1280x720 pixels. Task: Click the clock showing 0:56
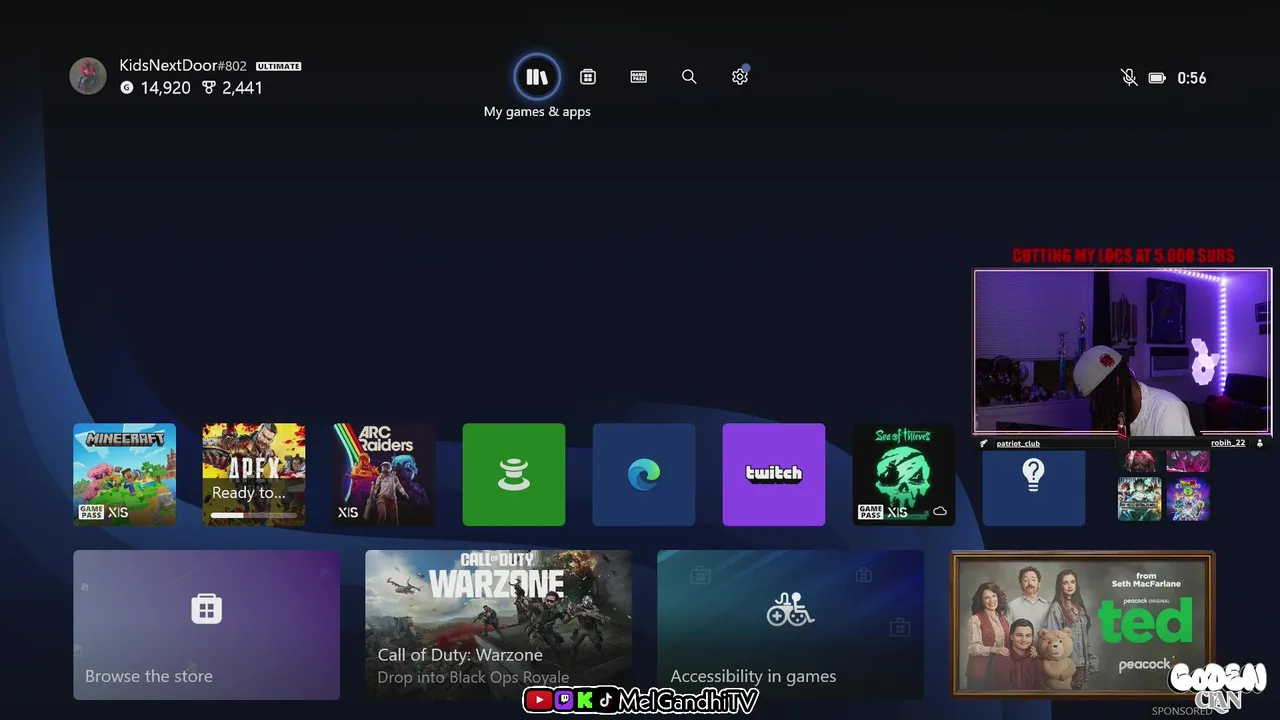(x=1192, y=78)
